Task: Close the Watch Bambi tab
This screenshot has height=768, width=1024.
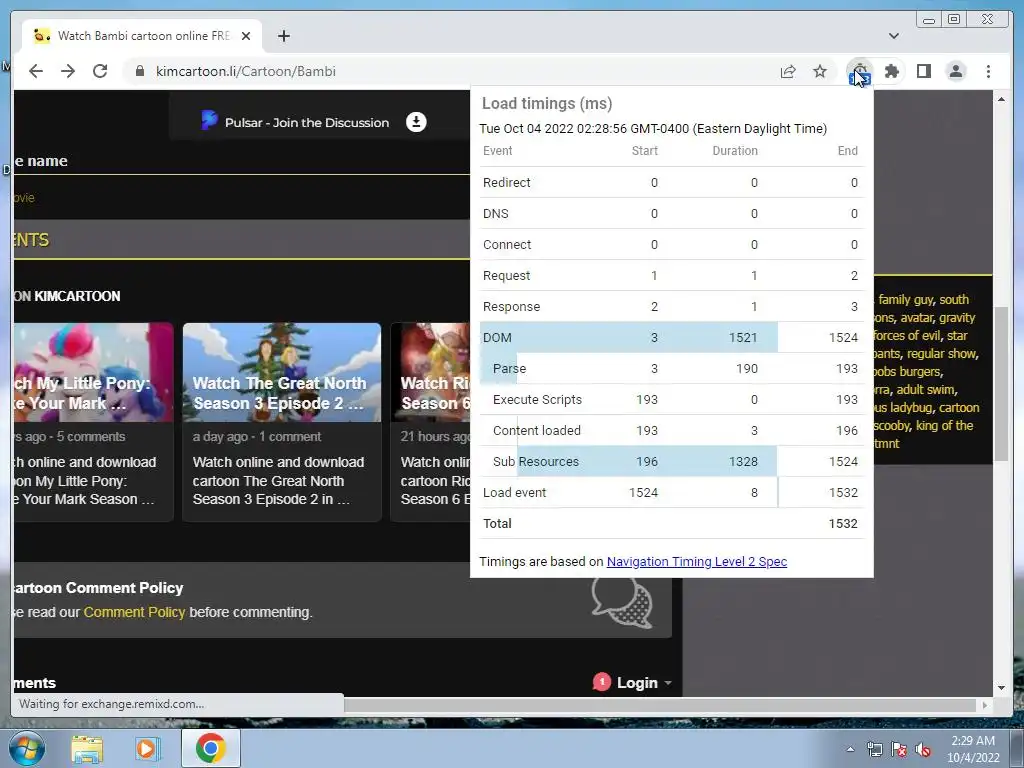Action: click(246, 36)
